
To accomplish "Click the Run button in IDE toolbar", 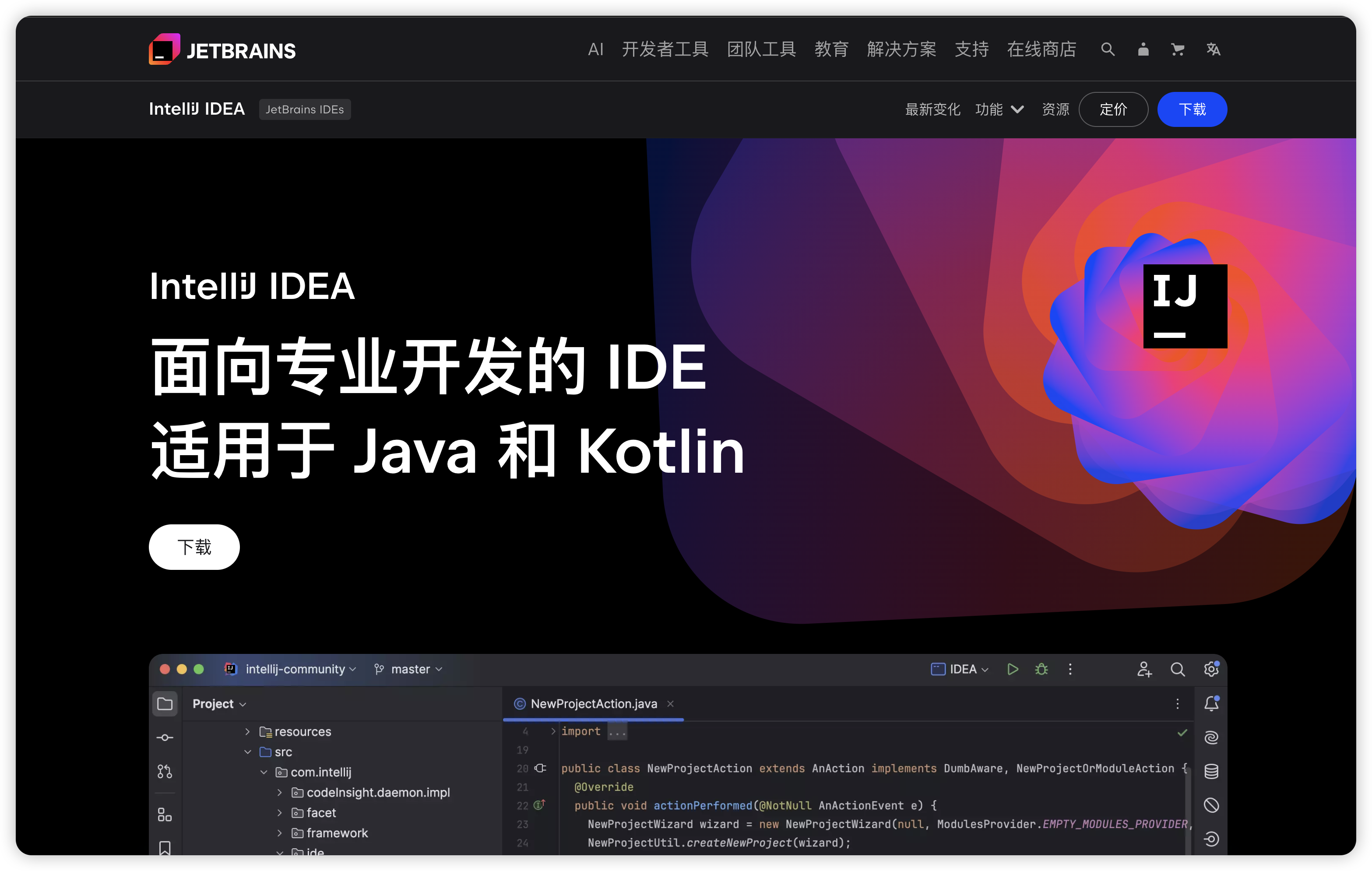I will click(1013, 669).
